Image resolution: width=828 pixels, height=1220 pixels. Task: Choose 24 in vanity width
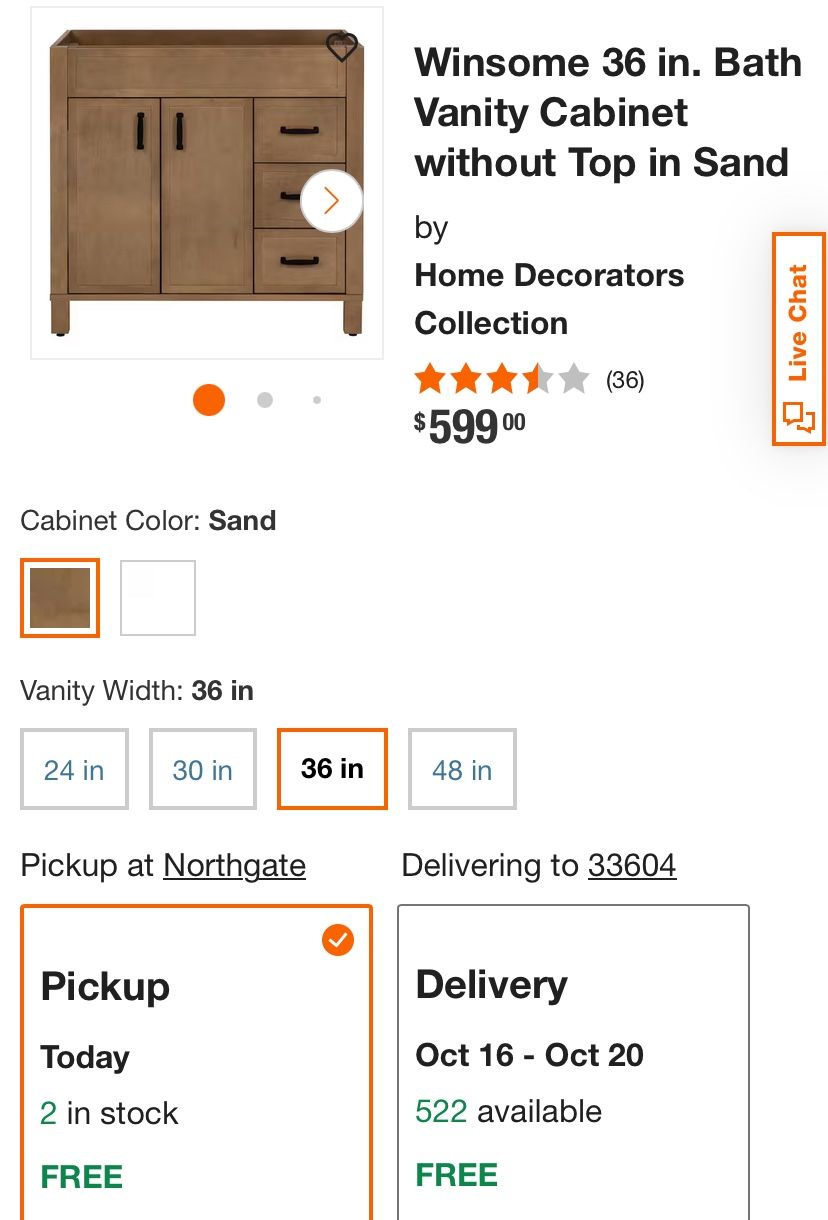pos(74,769)
